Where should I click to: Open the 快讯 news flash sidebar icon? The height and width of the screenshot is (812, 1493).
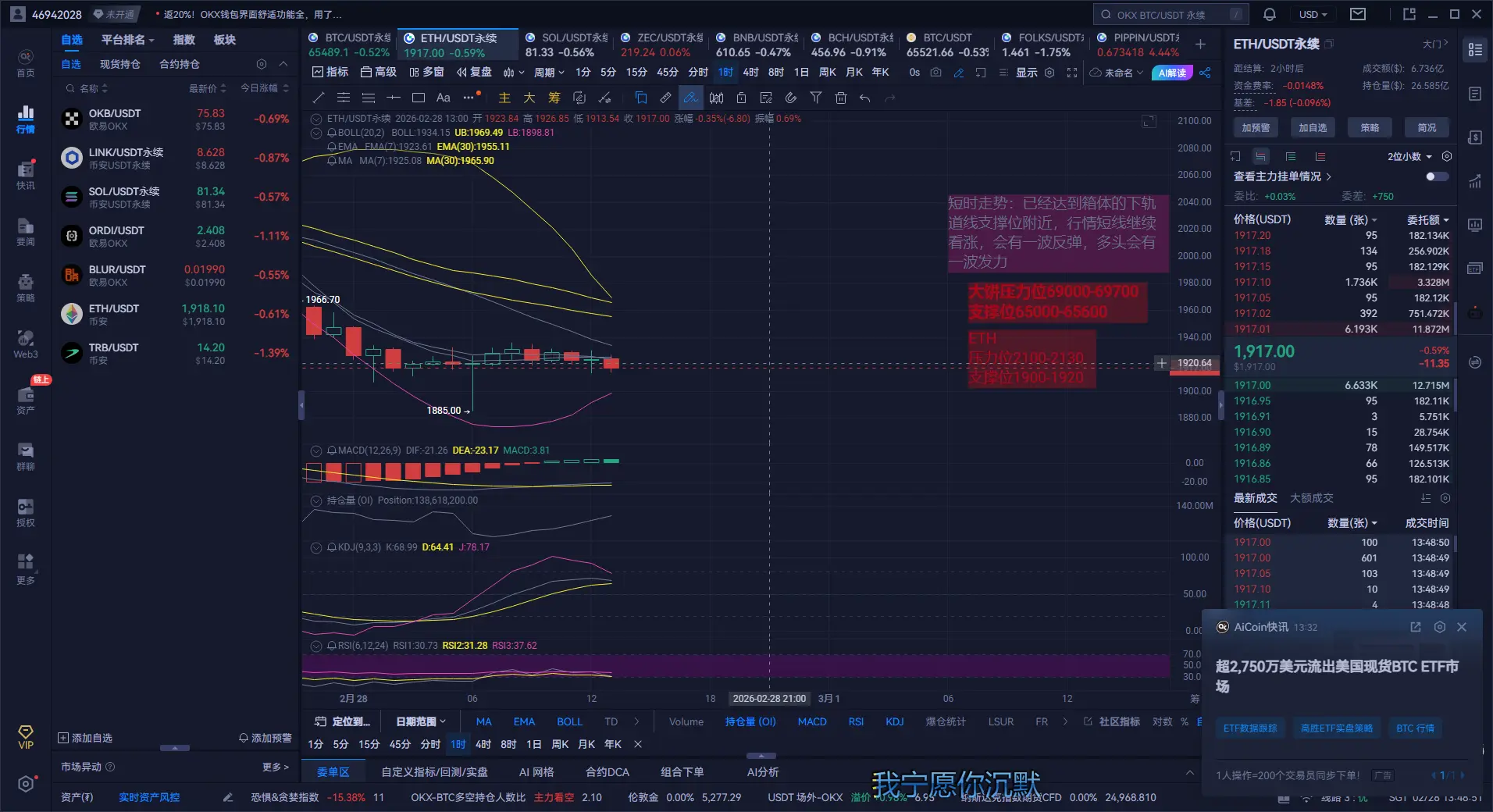[x=26, y=175]
